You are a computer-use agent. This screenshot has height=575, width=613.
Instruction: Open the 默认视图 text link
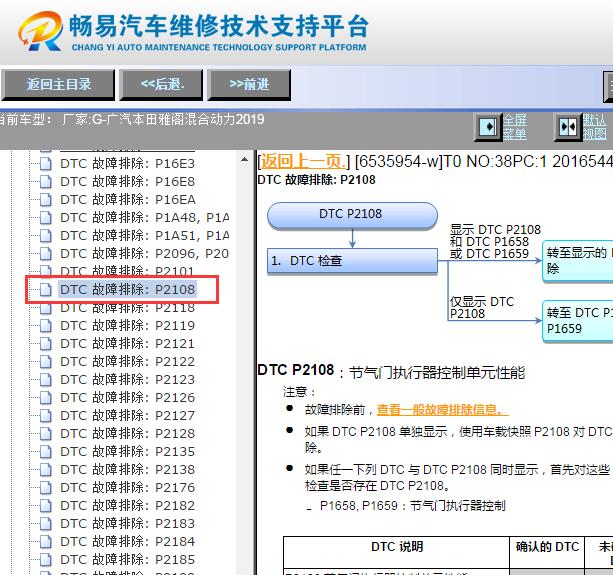coord(595,127)
